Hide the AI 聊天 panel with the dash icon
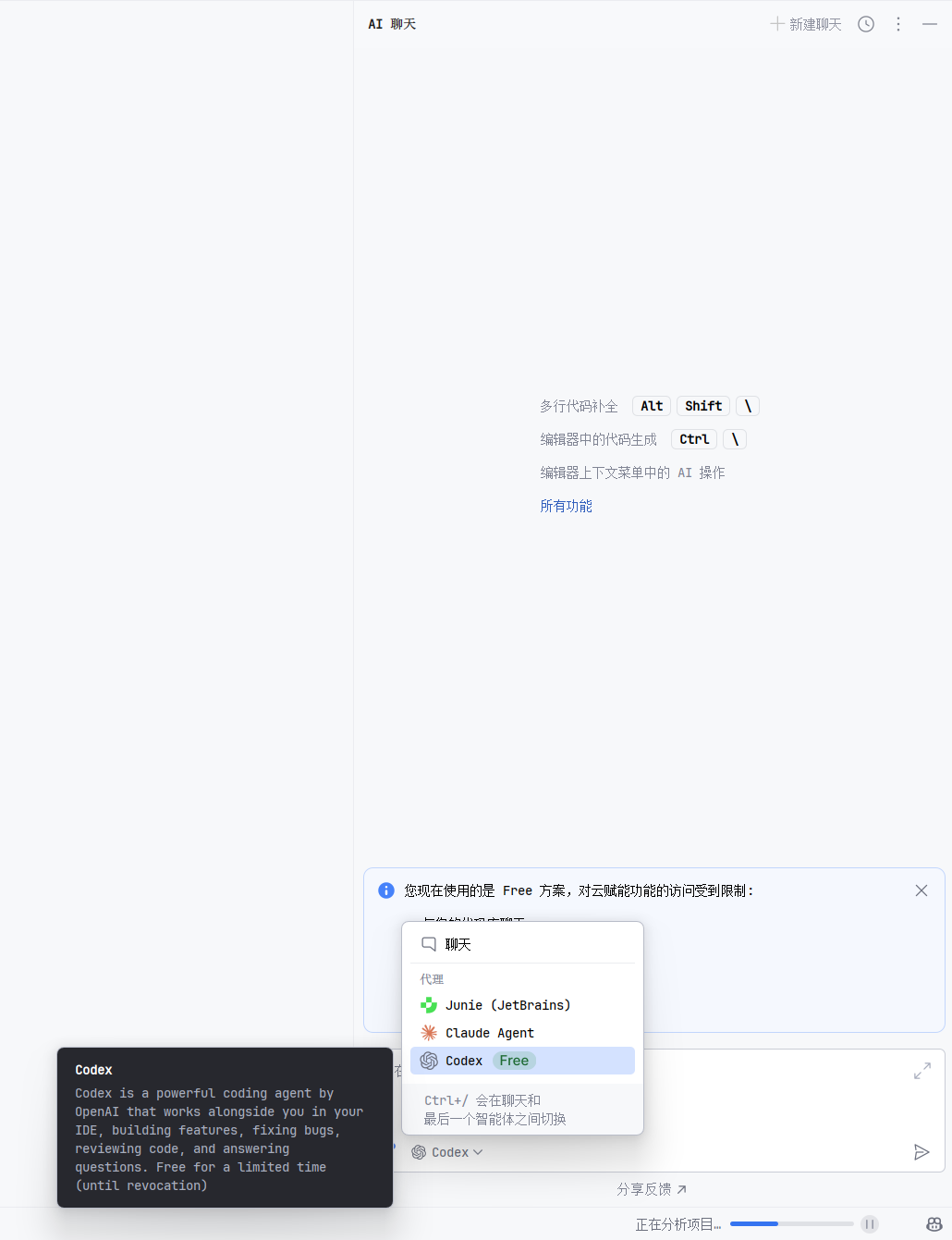Screen dimensions: 952x1240 coord(930,24)
